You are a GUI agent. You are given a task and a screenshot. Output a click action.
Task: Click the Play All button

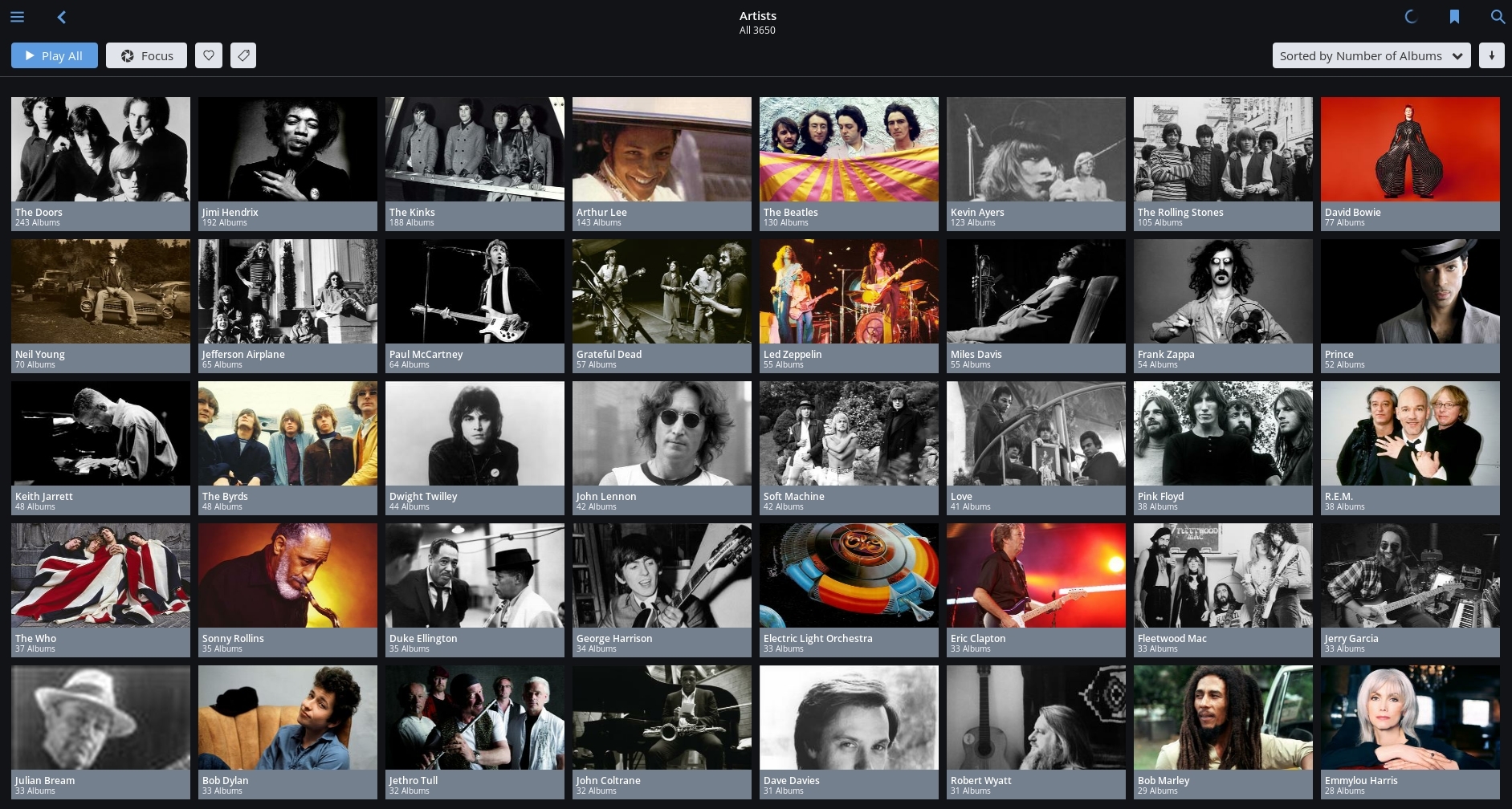coord(55,55)
